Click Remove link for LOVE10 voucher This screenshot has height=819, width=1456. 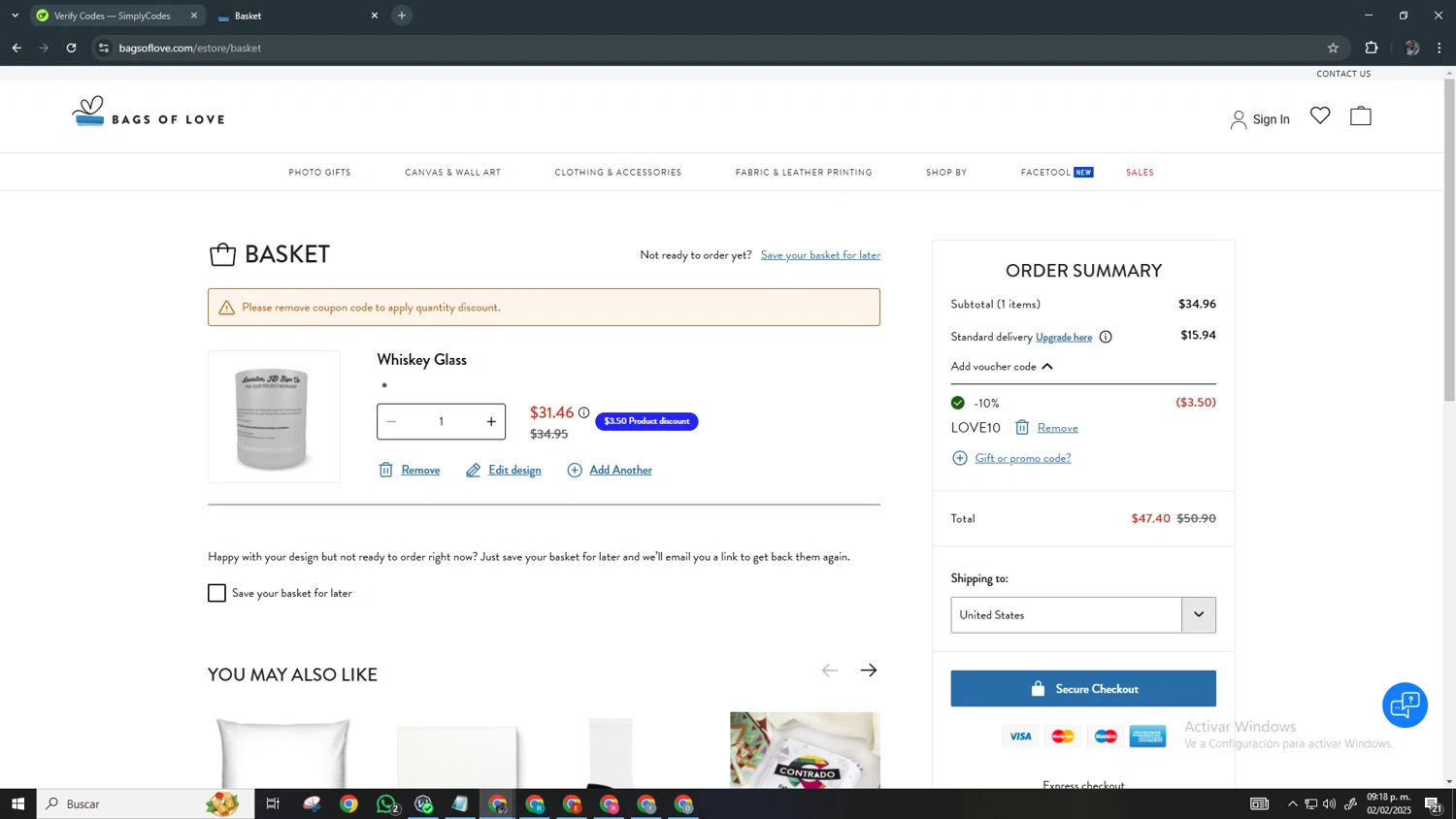1057,428
